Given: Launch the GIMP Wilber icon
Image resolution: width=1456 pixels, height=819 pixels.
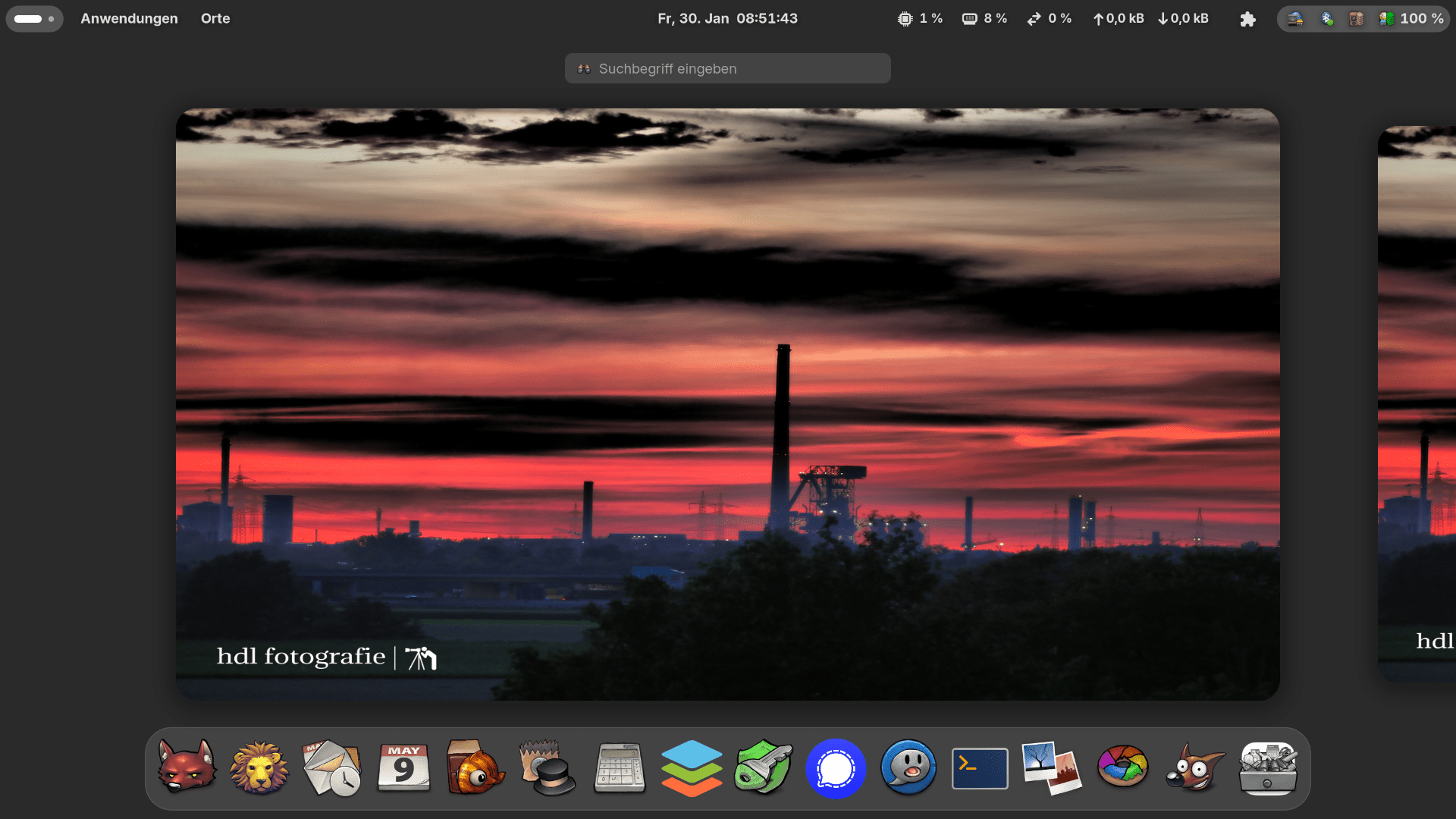Looking at the screenshot, I should tap(1195, 767).
